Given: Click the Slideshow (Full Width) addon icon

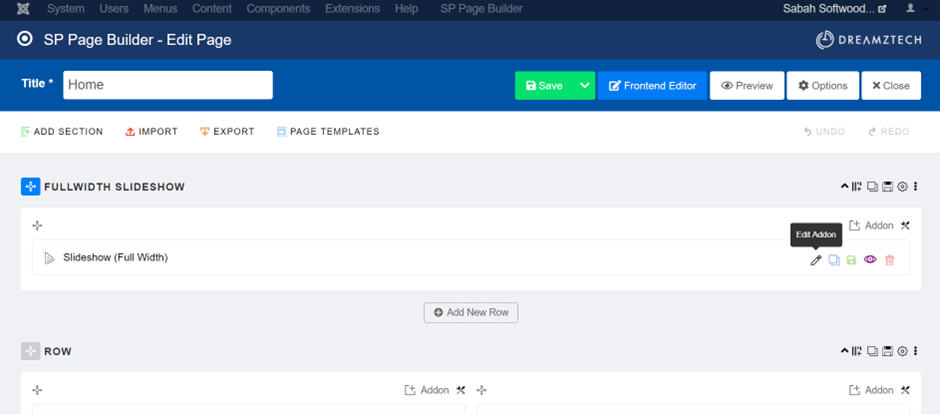Looking at the screenshot, I should point(49,258).
